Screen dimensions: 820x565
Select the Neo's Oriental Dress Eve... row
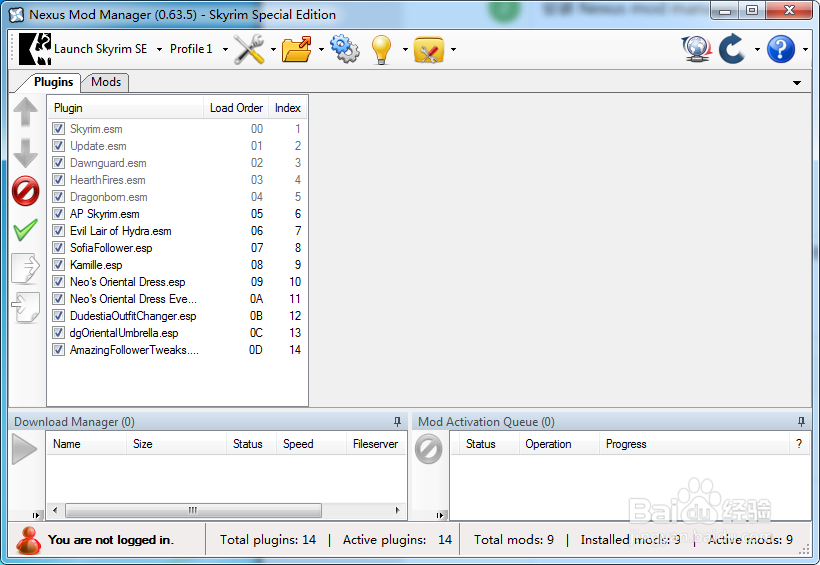tap(177, 299)
